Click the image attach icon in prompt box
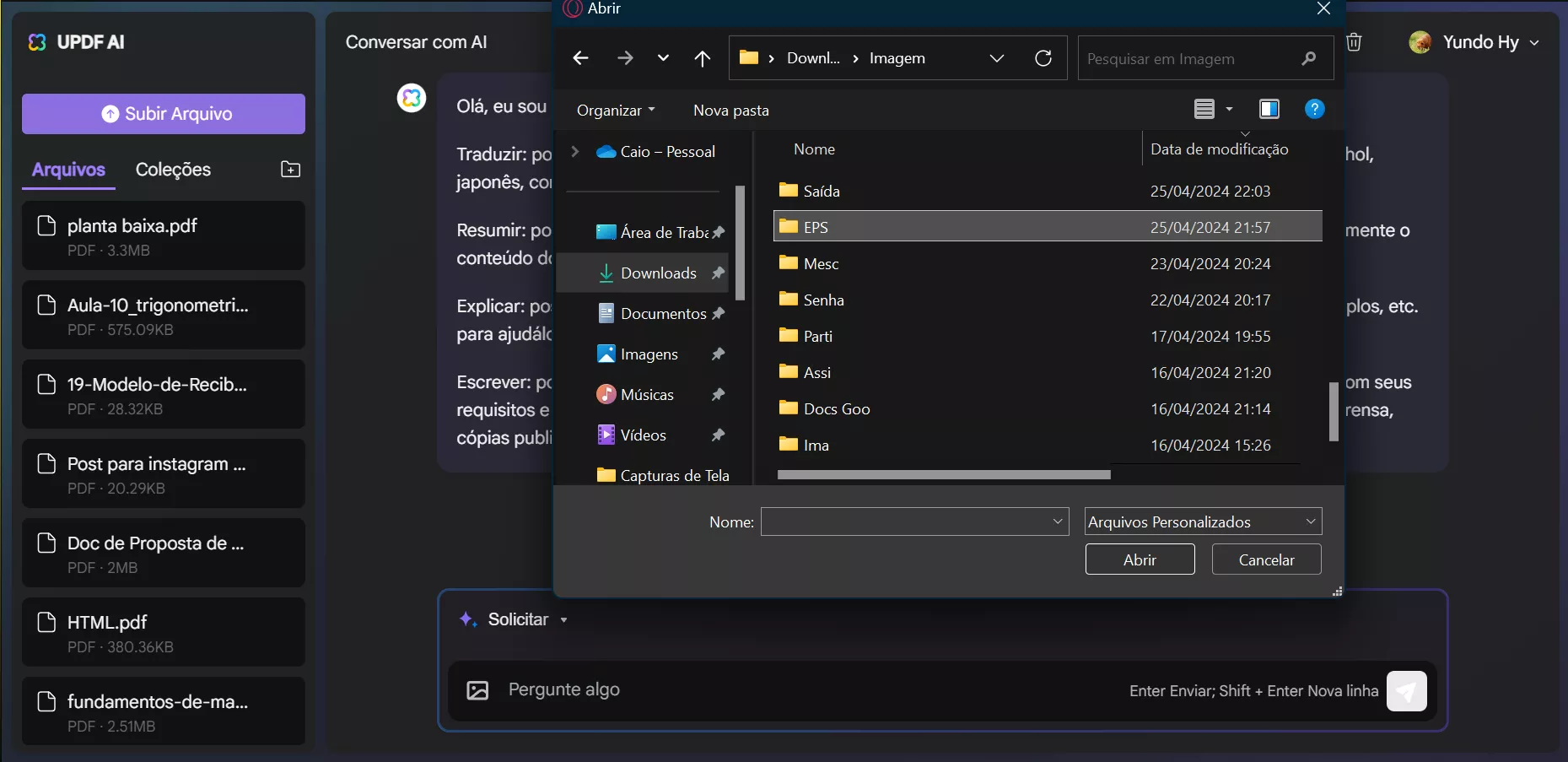 click(477, 690)
